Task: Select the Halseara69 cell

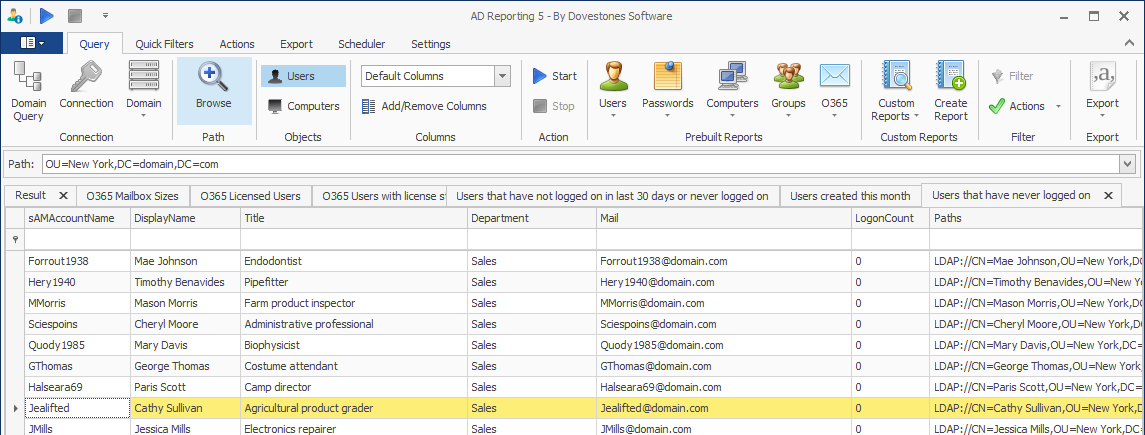Action: pyautogui.click(x=77, y=388)
